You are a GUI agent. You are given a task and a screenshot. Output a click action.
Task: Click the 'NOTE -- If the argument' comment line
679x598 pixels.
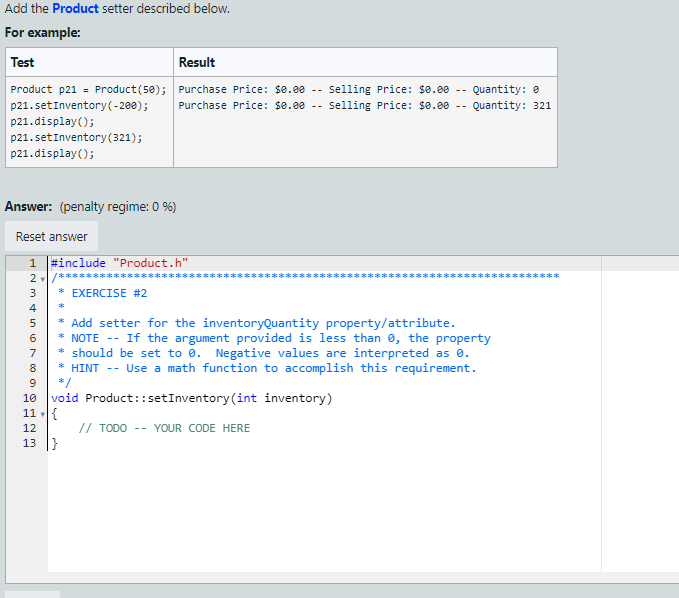tap(274, 338)
